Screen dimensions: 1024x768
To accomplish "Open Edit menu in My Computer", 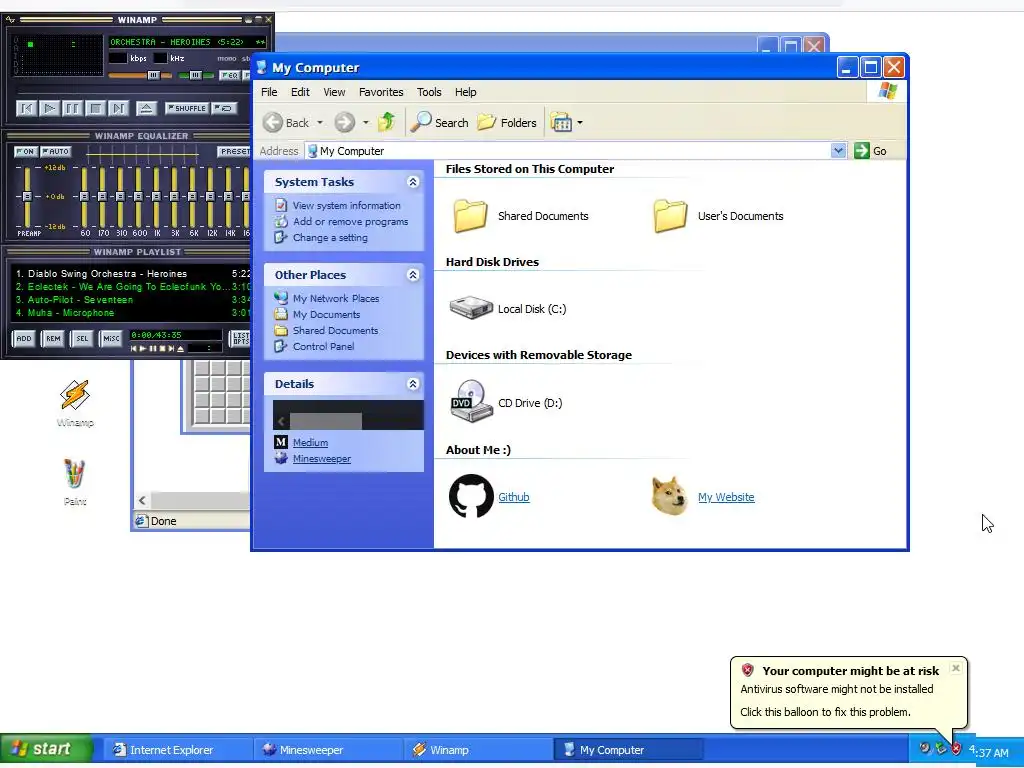I will 300,92.
